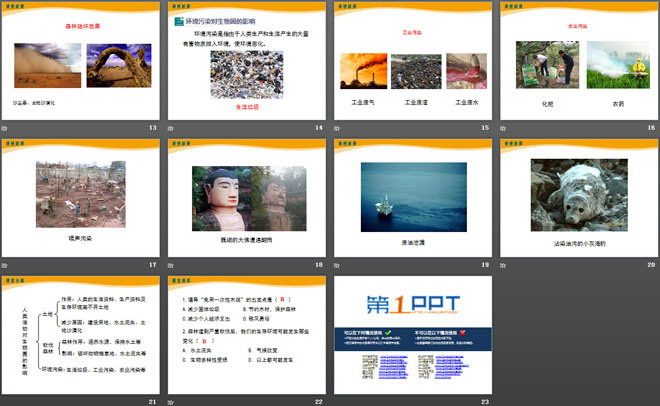Viewport: 660px width, 406px height.
Task: Click the animation star icon under slide 15
Action: tap(337, 128)
